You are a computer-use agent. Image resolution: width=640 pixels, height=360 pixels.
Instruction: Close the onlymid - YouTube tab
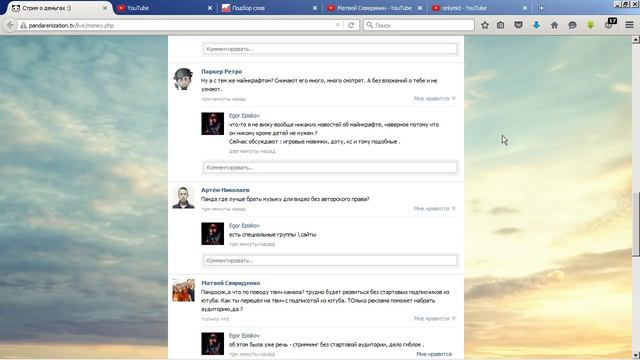coord(524,8)
